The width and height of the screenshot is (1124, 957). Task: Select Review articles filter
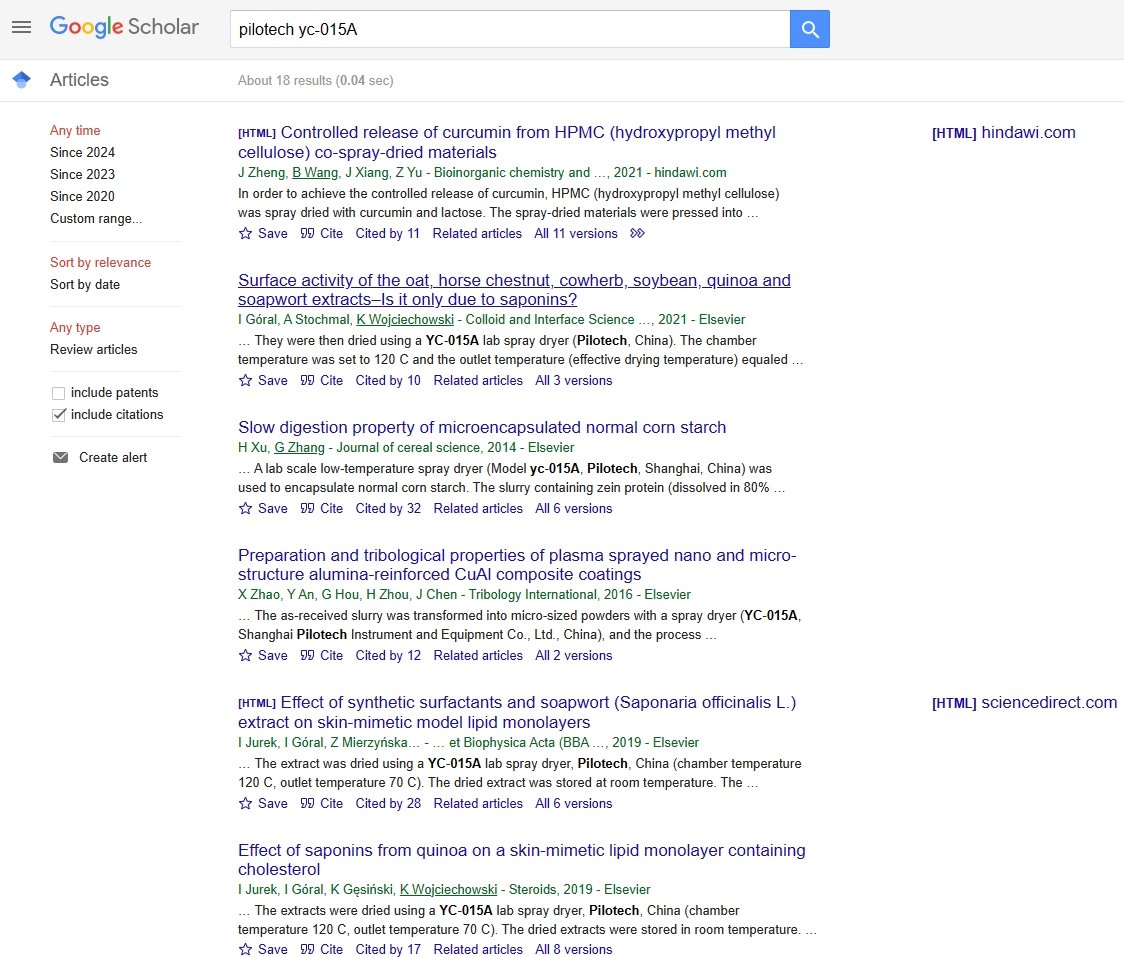[94, 349]
